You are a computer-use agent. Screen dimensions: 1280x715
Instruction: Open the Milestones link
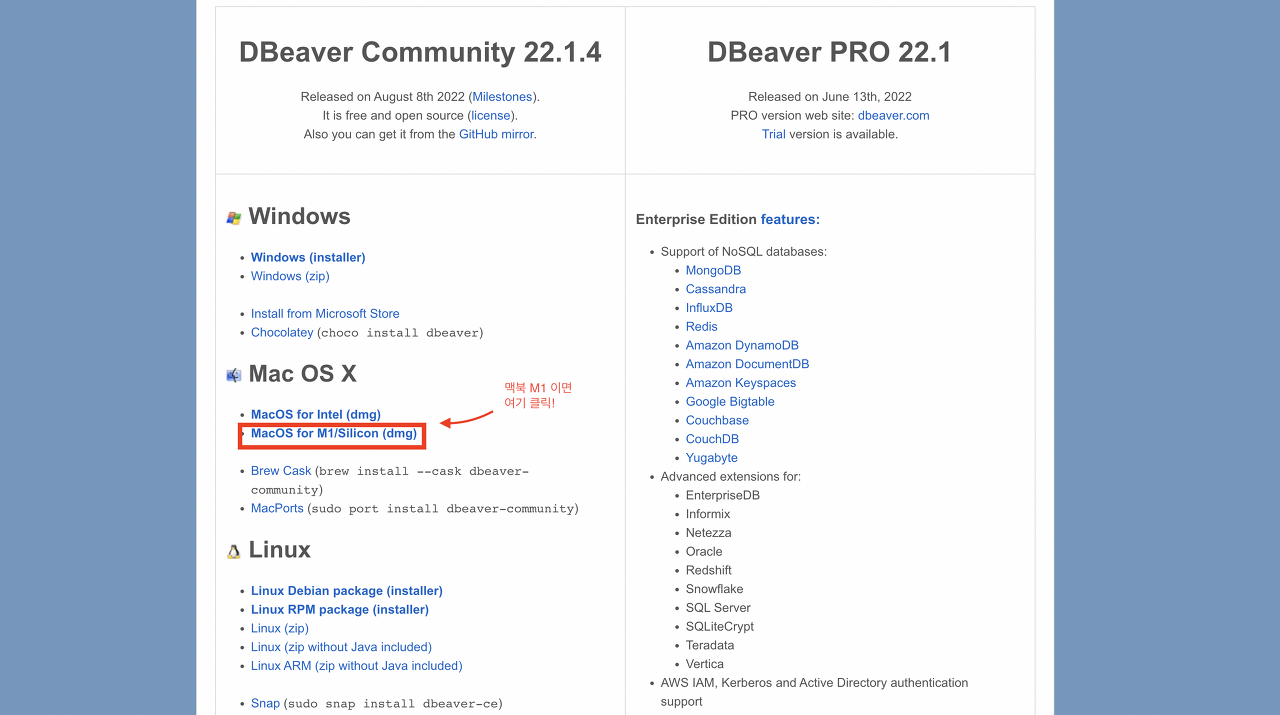(504, 97)
